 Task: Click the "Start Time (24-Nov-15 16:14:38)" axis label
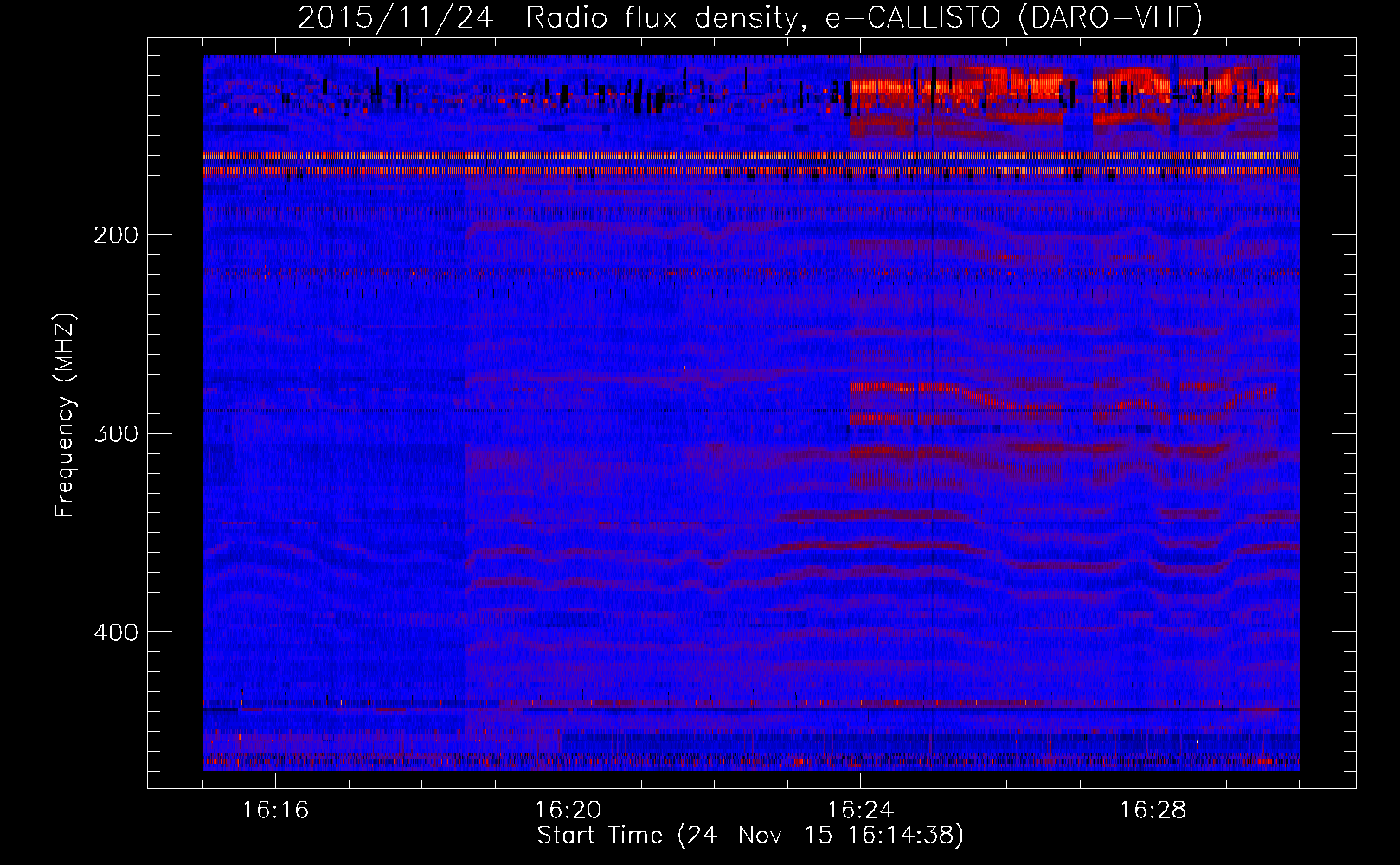750,836
